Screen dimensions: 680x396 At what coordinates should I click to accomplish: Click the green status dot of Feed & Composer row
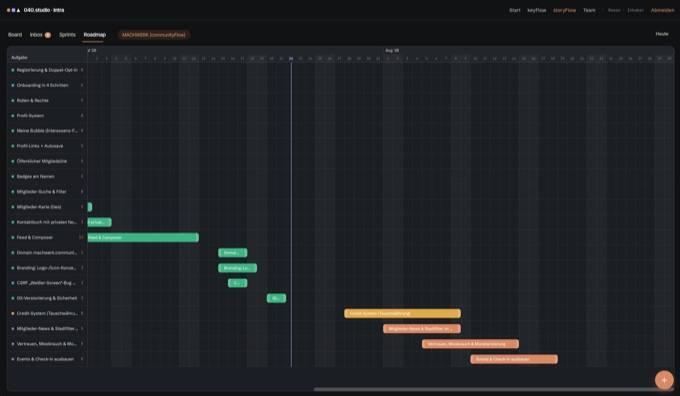coord(13,237)
